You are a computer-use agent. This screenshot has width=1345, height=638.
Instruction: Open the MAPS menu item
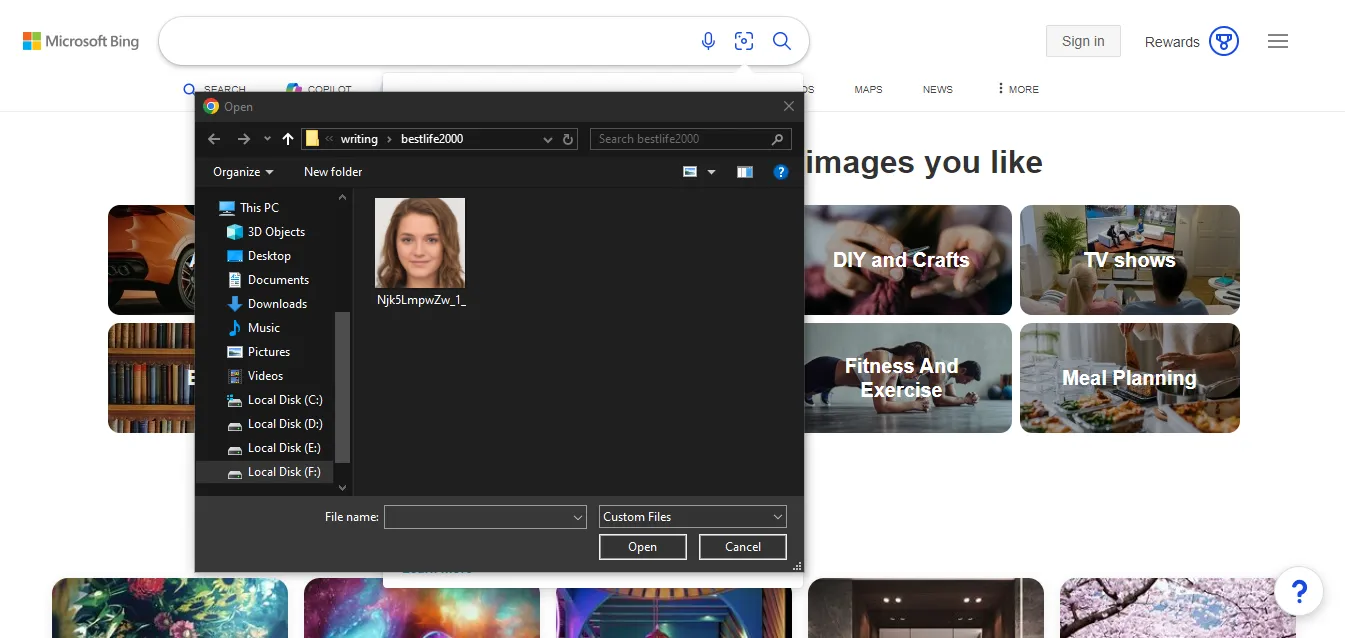pyautogui.click(x=867, y=89)
